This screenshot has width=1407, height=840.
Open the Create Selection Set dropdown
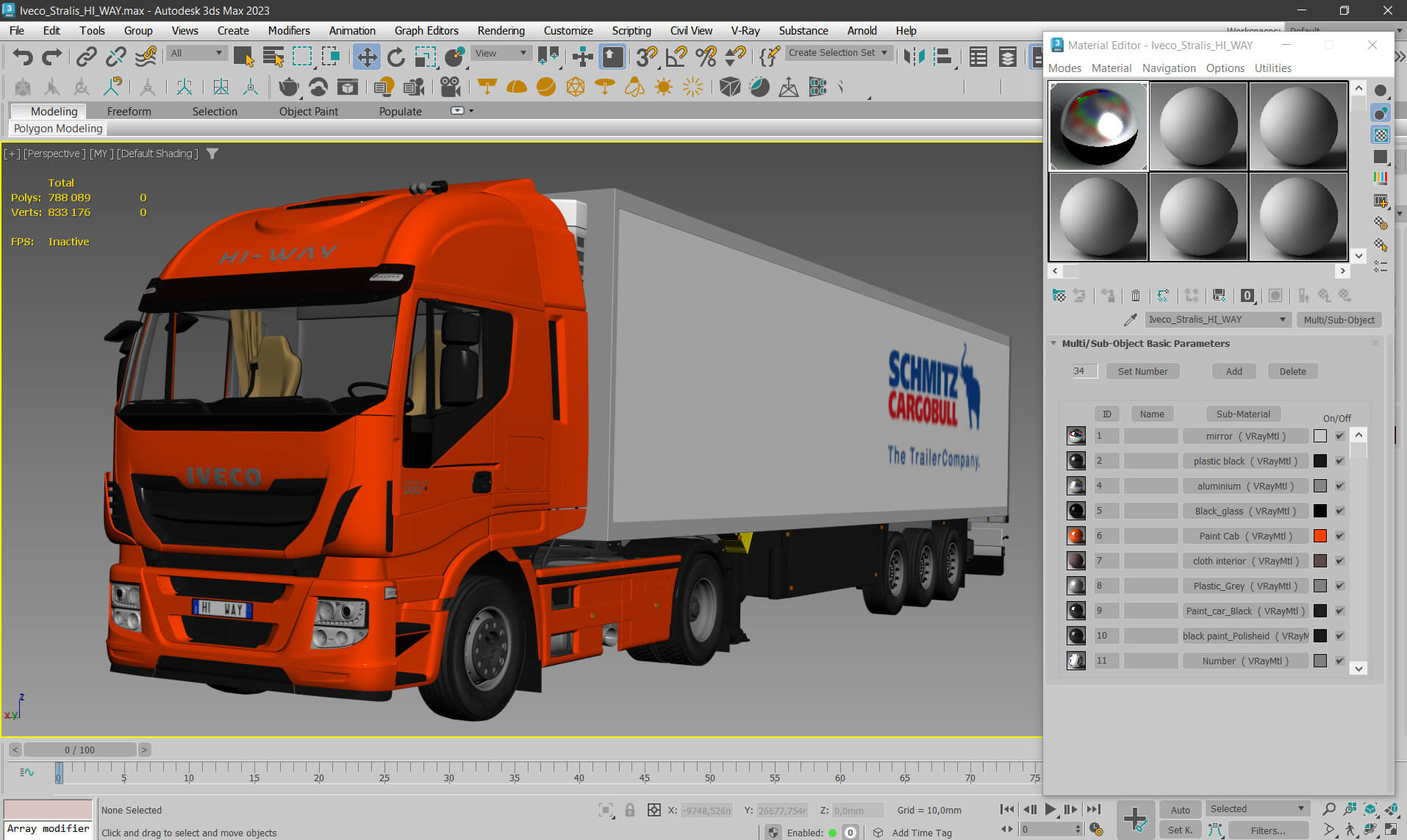point(839,53)
